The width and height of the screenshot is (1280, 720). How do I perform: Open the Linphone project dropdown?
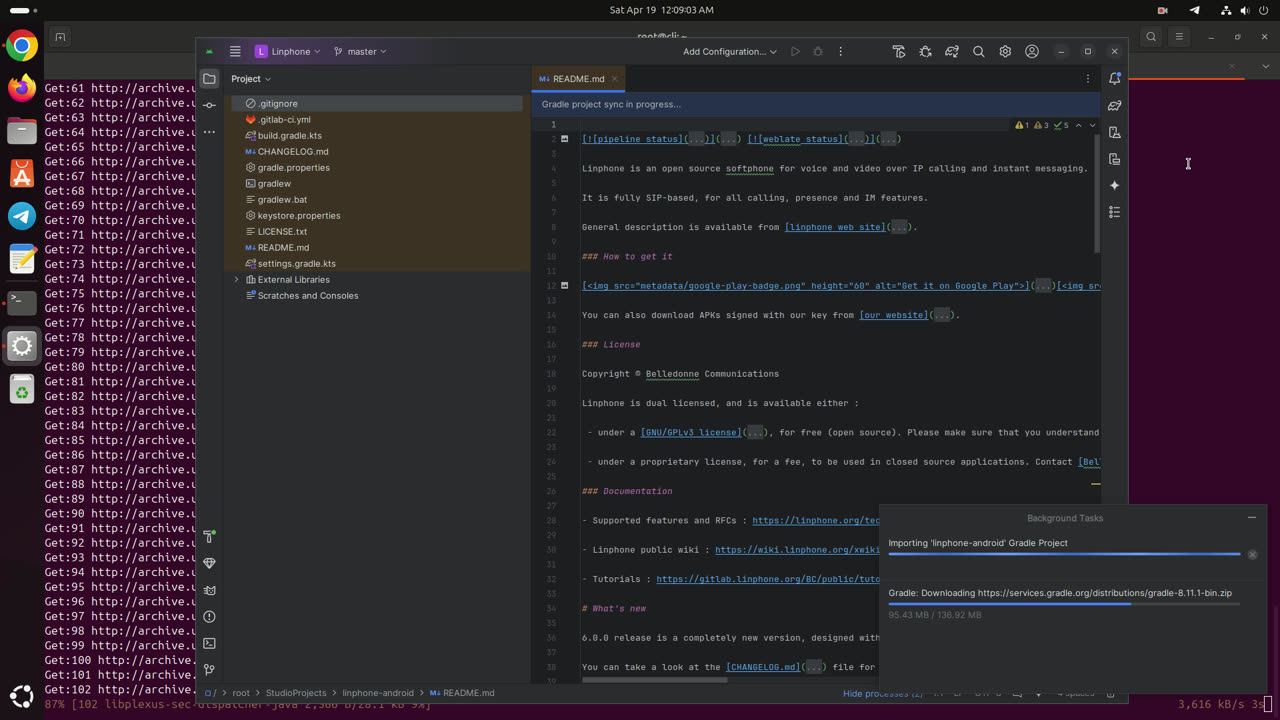coord(288,51)
